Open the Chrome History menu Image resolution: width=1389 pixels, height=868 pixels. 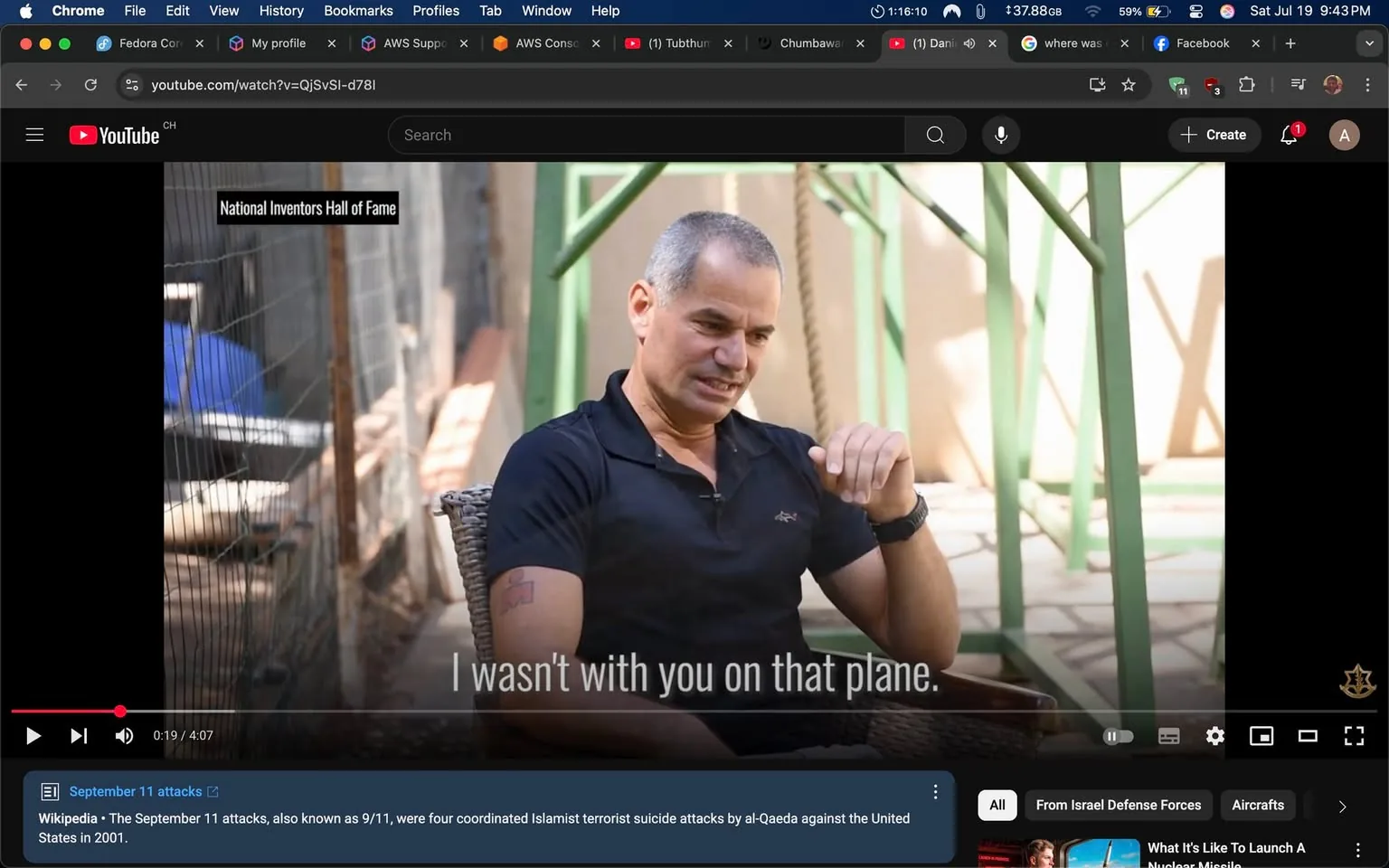280,11
